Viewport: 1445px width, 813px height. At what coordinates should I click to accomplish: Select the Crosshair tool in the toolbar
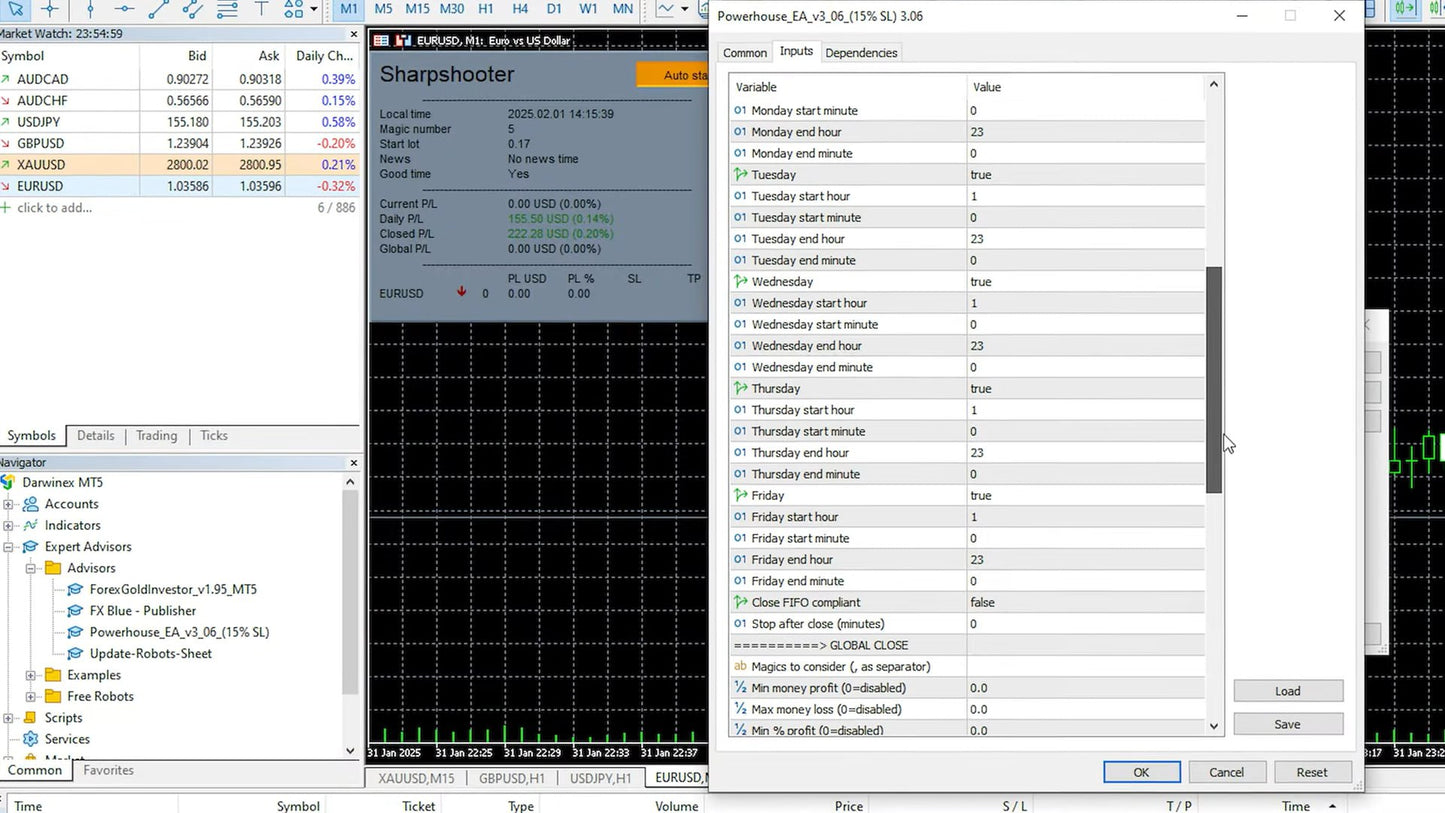(50, 11)
